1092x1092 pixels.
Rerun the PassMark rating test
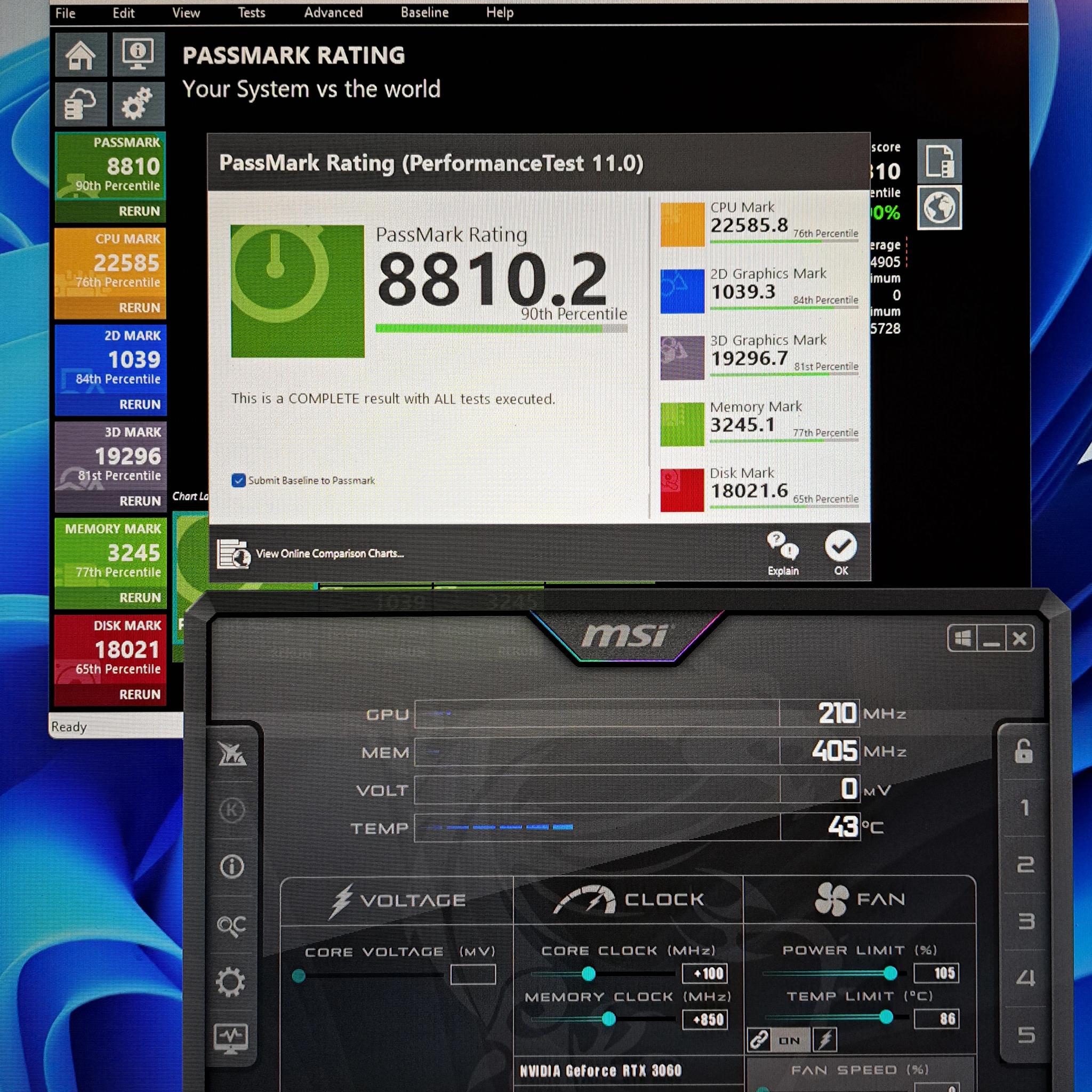139,211
